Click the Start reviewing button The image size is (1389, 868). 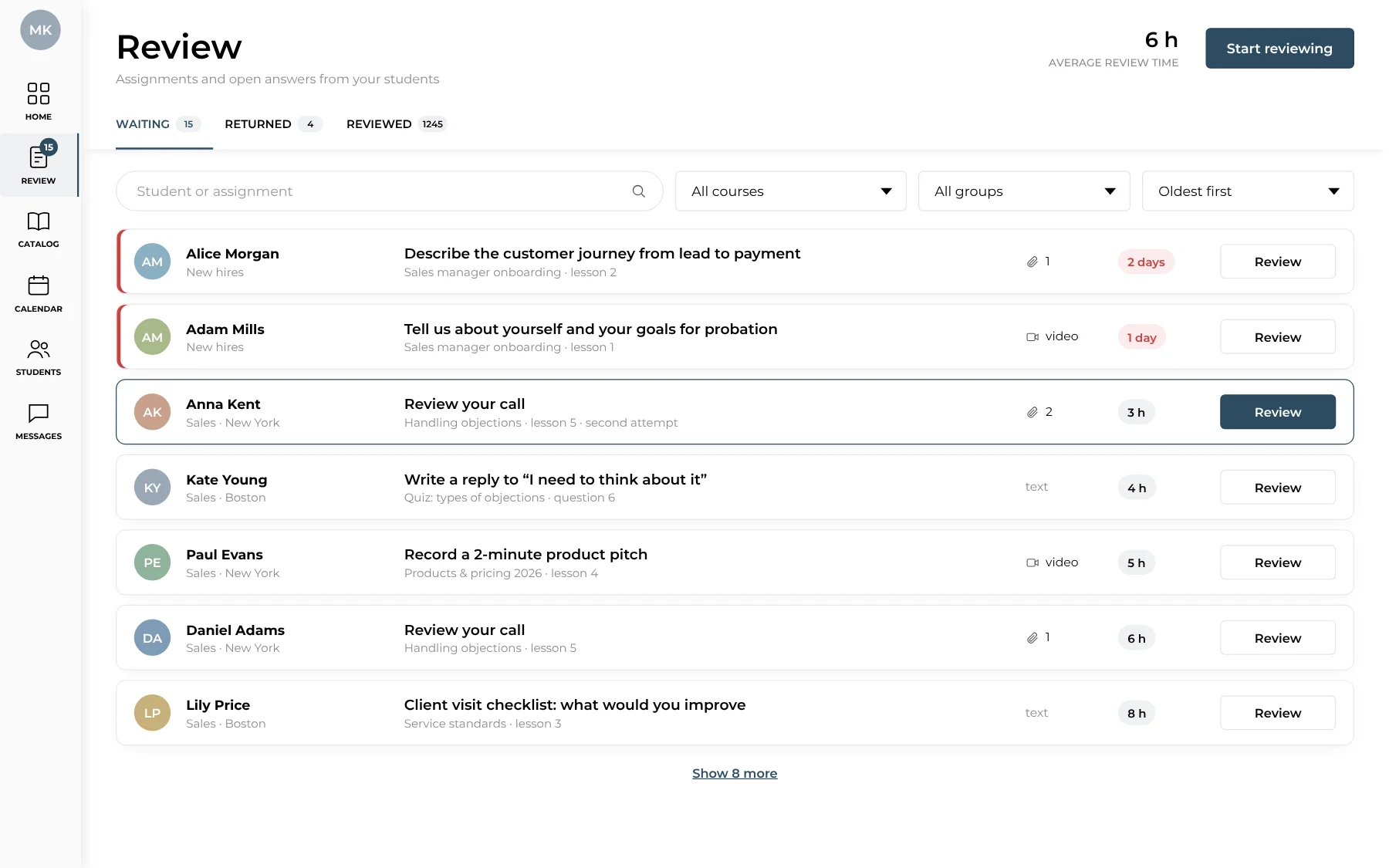(x=1279, y=49)
